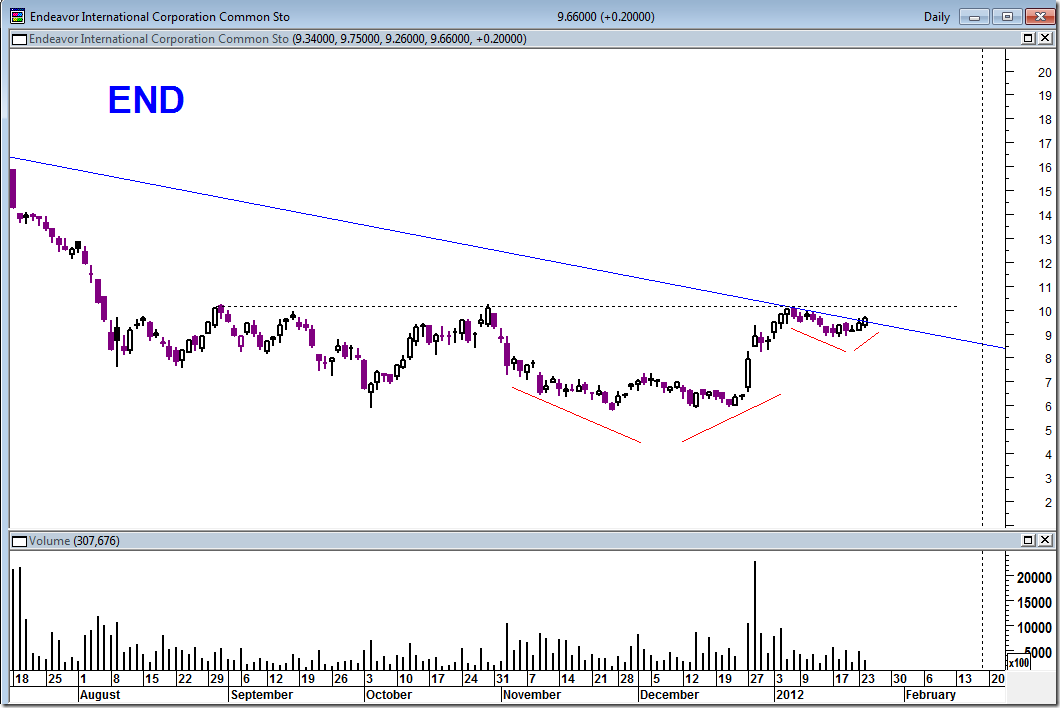Image resolution: width=1060 pixels, height=708 pixels.
Task: Select the rising red line under December candles
Action: tap(731, 418)
